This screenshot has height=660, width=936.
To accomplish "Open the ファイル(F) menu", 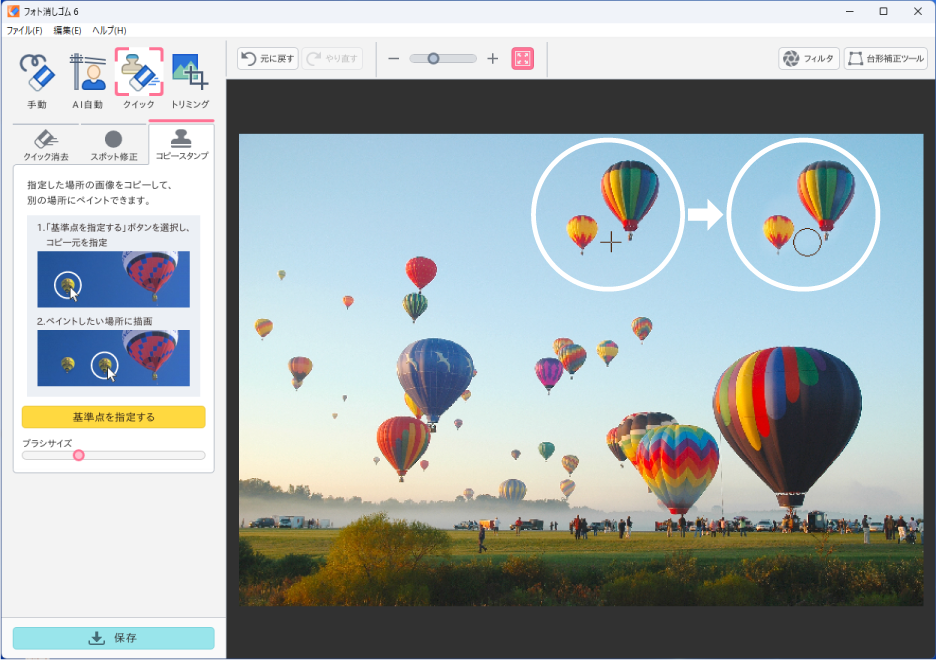I will click(24, 30).
